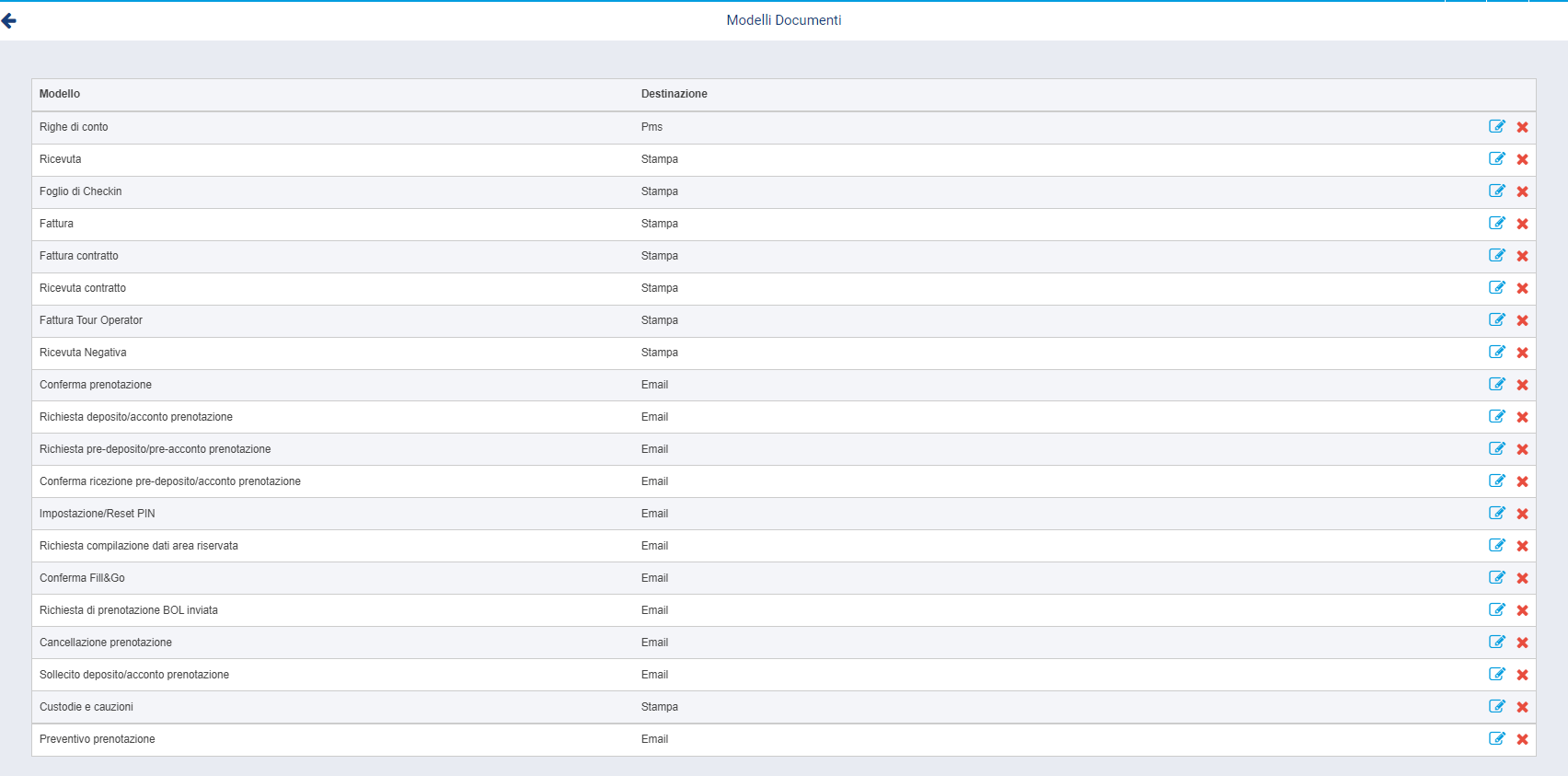Delete the Conferma Fill&Go template
Image resolution: width=1568 pixels, height=776 pixels.
[1522, 578]
